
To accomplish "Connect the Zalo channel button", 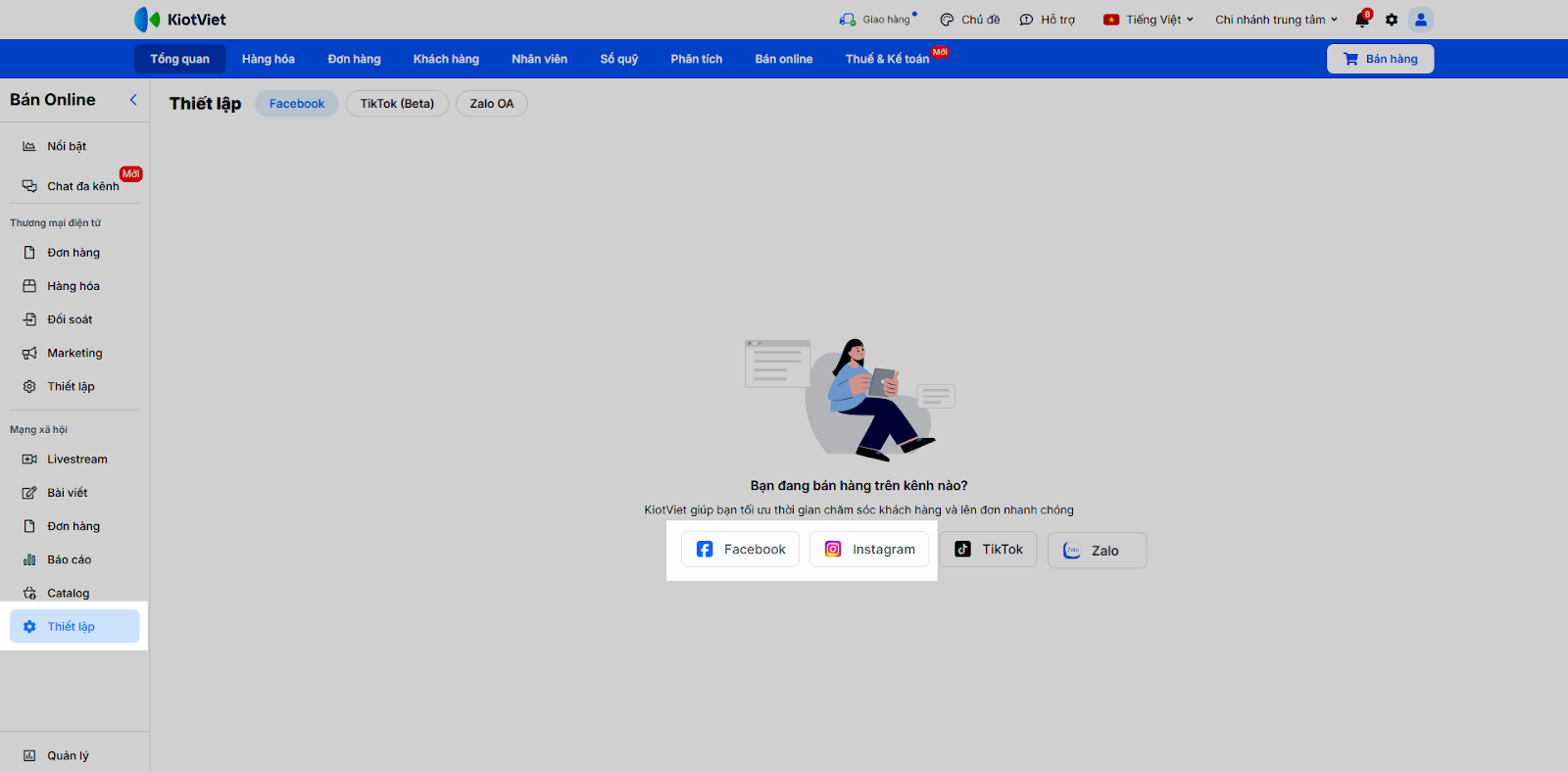I will tap(1097, 551).
